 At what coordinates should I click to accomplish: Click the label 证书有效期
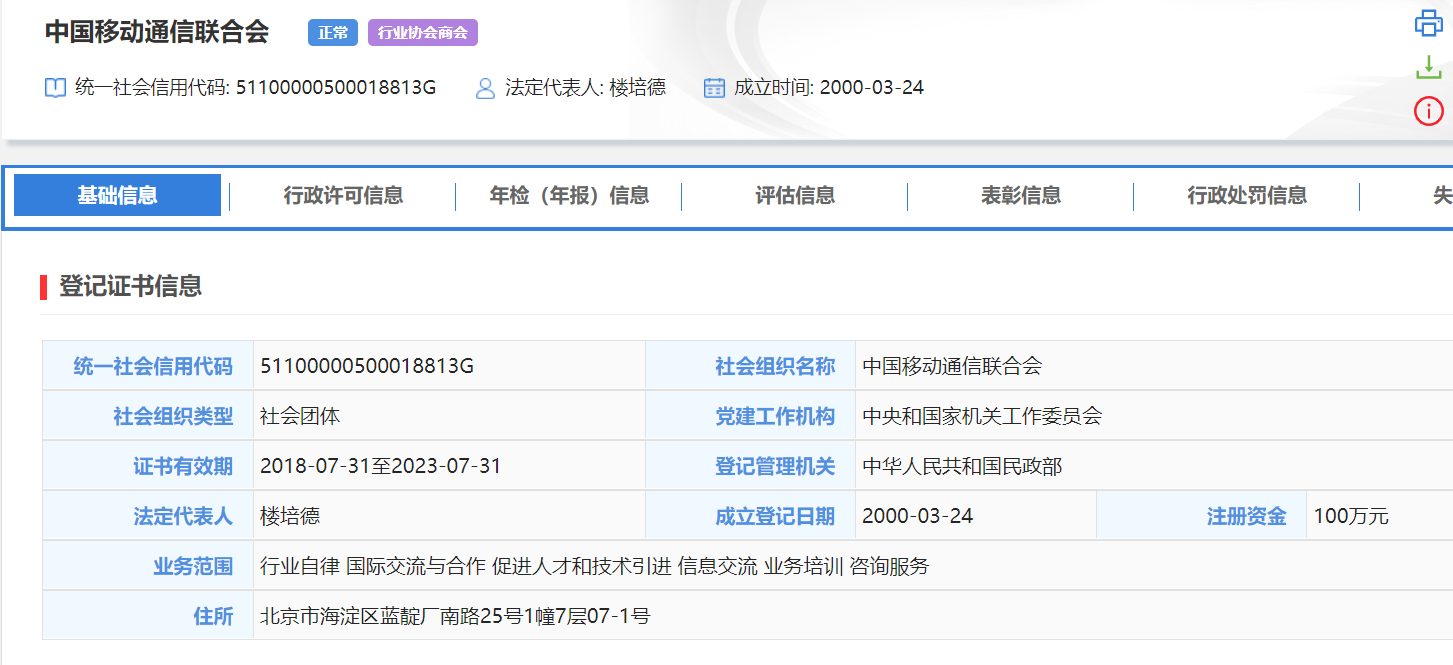click(x=183, y=466)
